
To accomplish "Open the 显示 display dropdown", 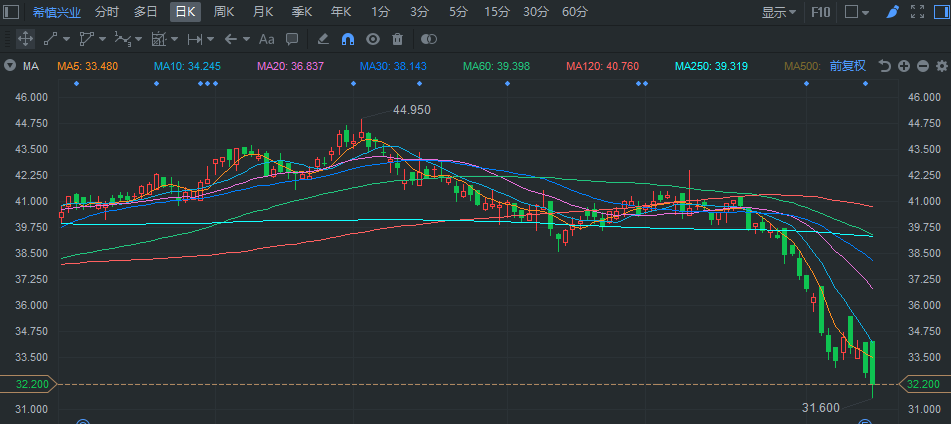I will (x=778, y=12).
